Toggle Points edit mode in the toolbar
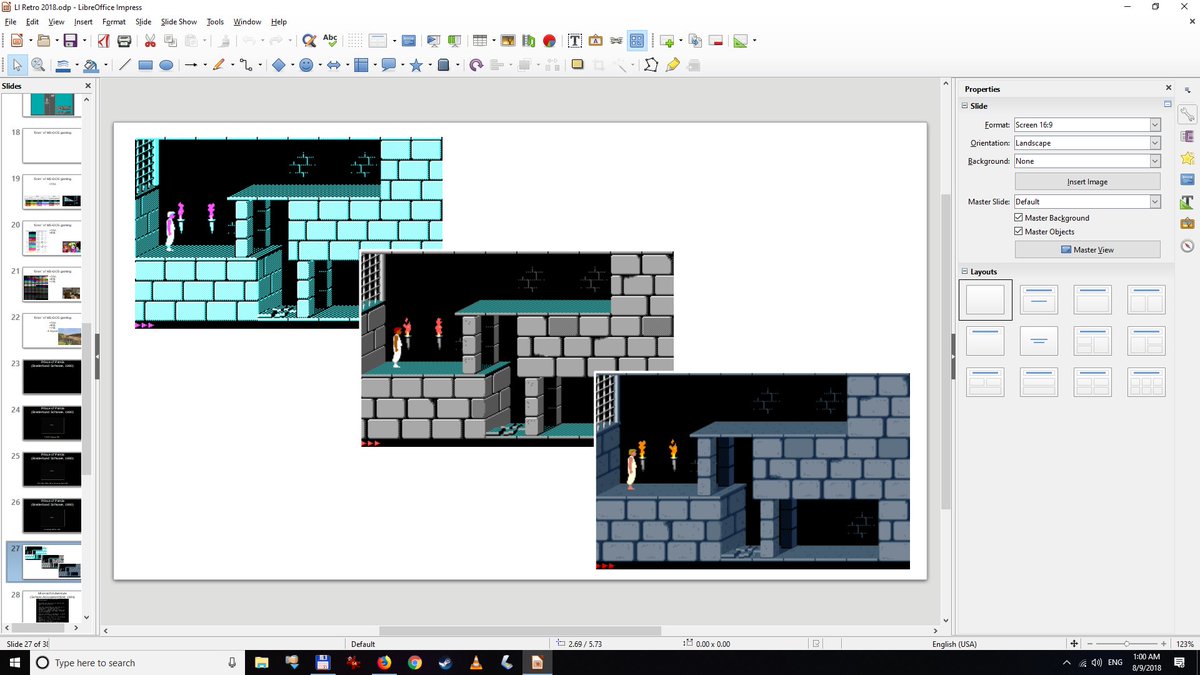Screen dimensions: 1200x675 pos(651,65)
